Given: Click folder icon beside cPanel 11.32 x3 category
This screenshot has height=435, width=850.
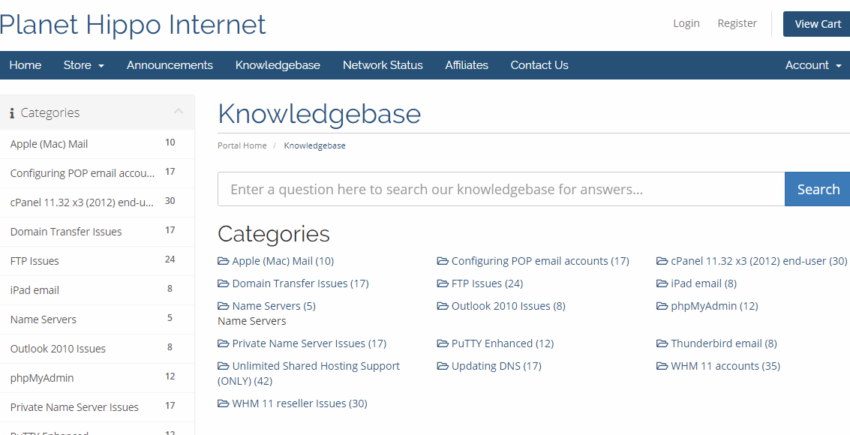Looking at the screenshot, I should point(662,261).
